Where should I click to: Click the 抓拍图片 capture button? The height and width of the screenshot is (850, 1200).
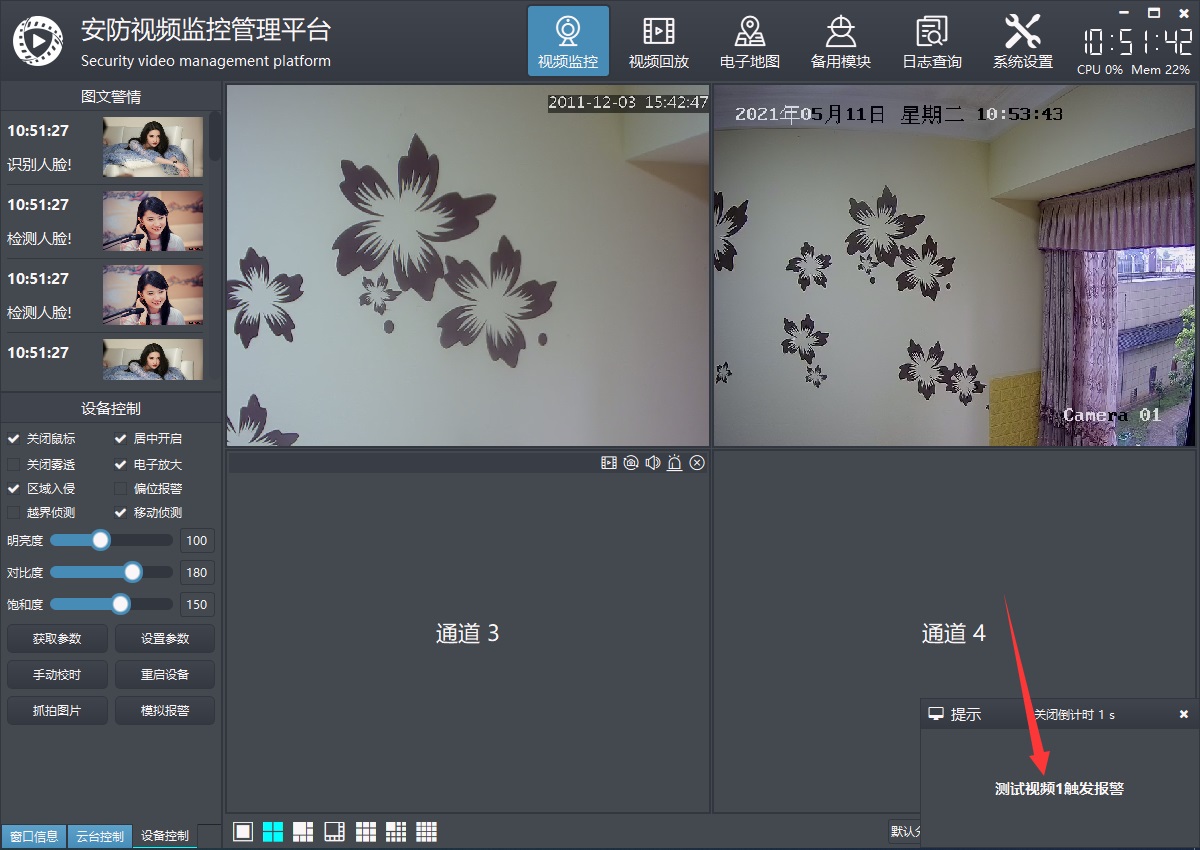click(57, 711)
